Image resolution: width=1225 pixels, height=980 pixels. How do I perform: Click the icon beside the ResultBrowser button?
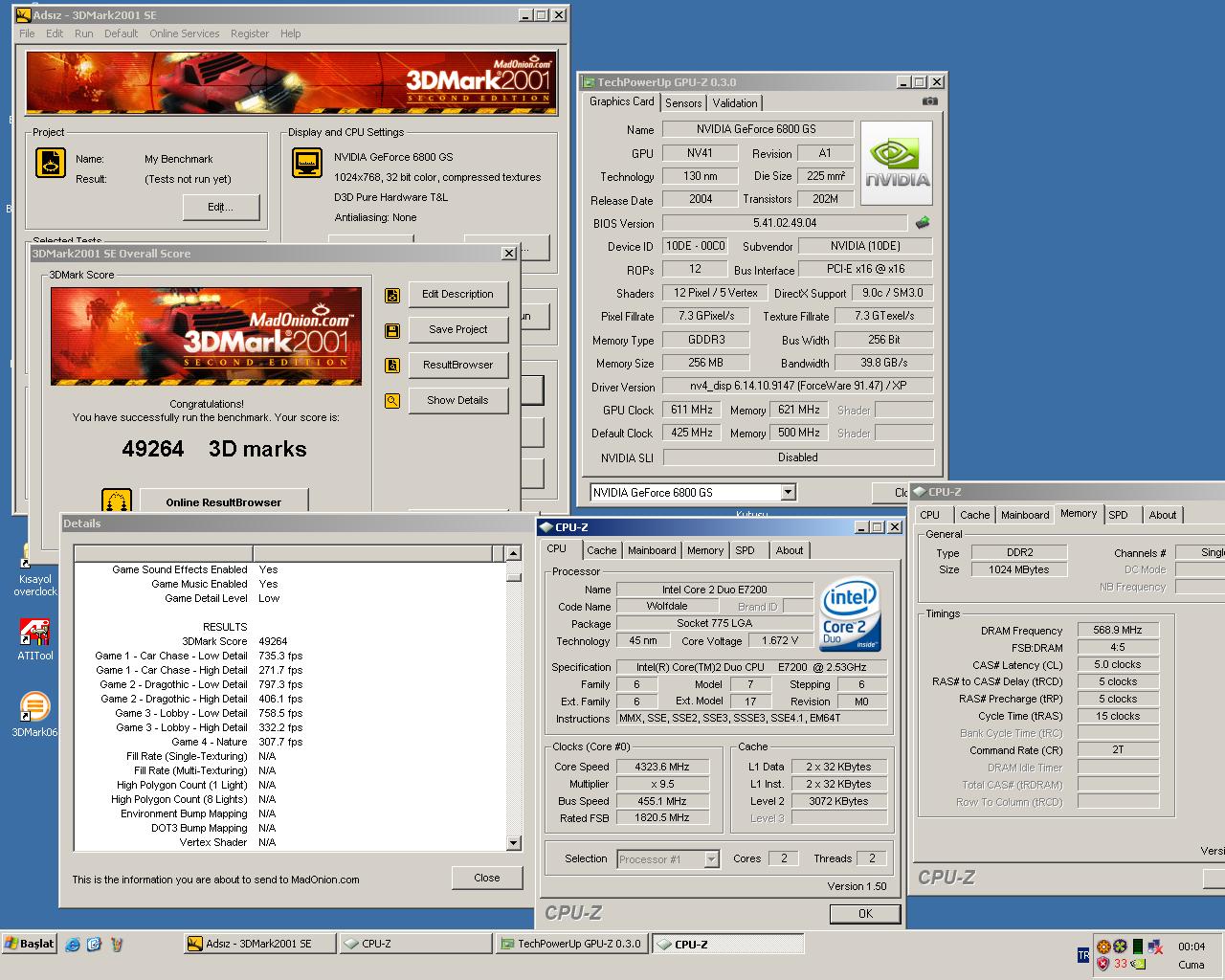tap(392, 366)
